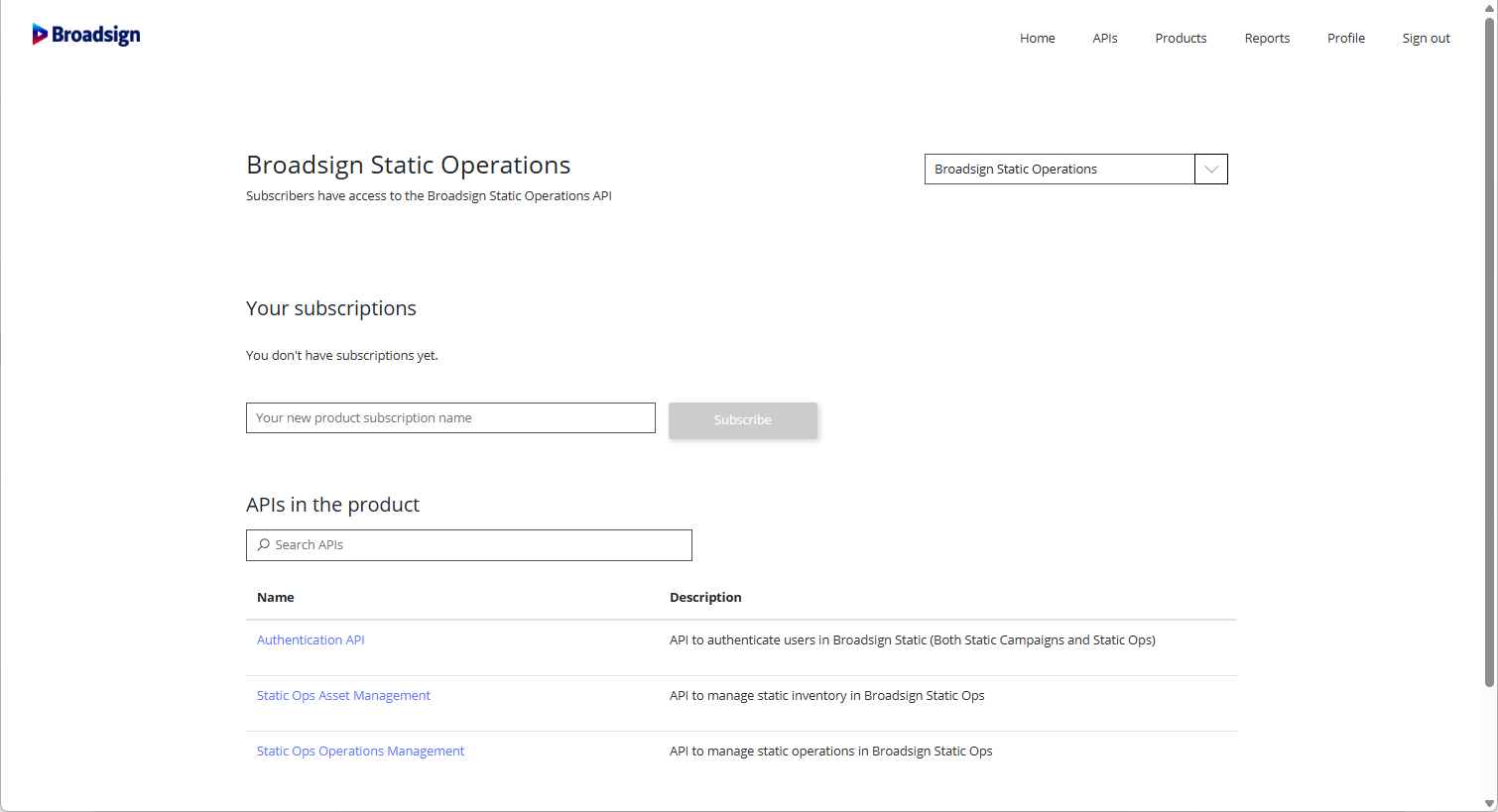Click 'You don't have subscriptions yet' message
The width and height of the screenshot is (1498, 812).
(342, 355)
